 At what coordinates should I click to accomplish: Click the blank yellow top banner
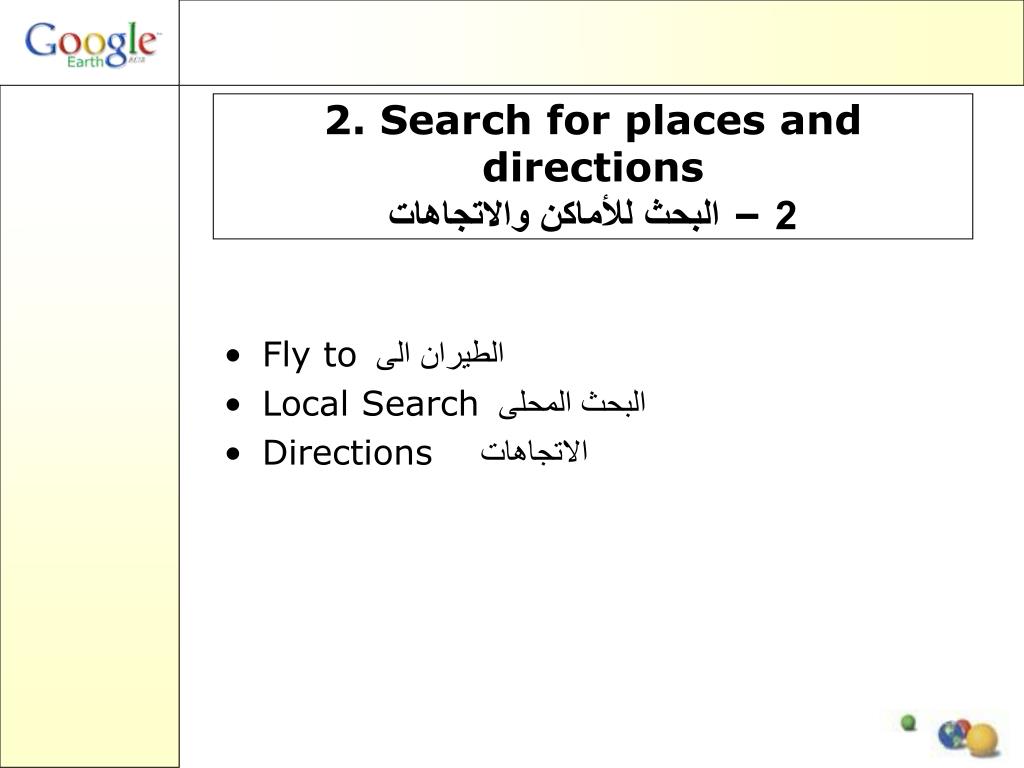point(601,42)
